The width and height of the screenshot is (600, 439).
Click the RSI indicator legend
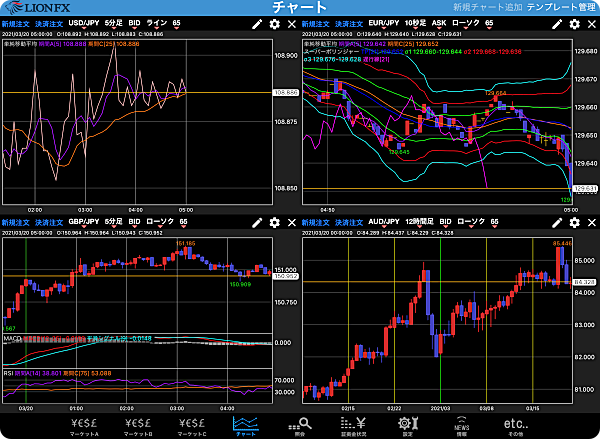[x=57, y=373]
